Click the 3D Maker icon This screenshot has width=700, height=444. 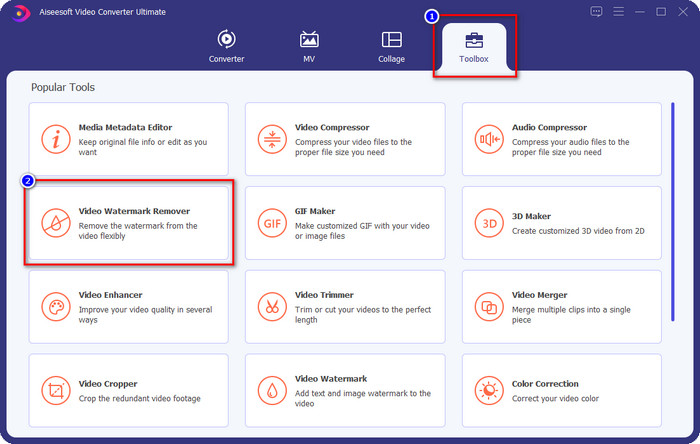click(x=488, y=222)
